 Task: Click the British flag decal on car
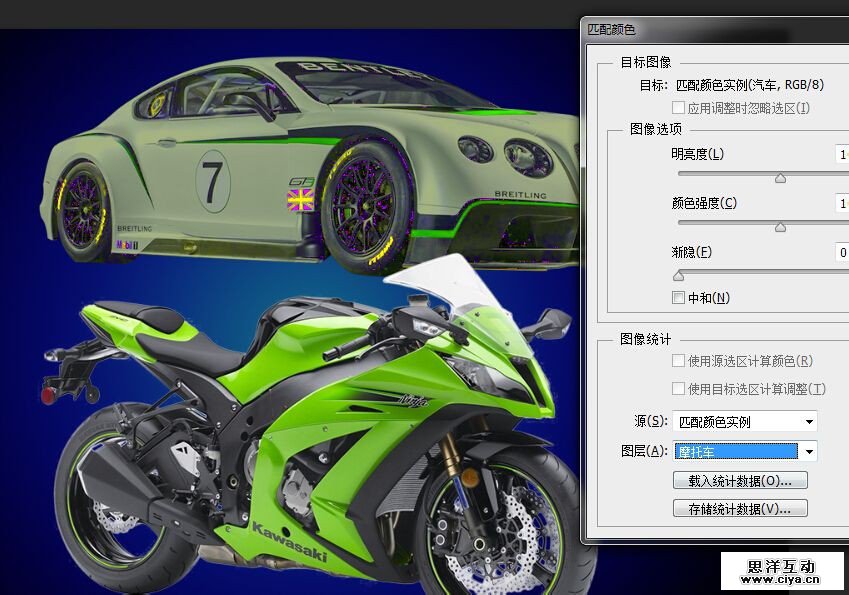[x=300, y=200]
